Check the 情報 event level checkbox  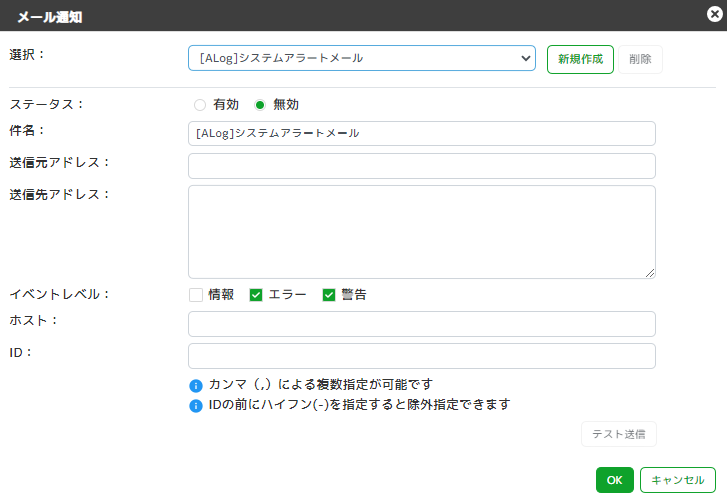(x=196, y=295)
